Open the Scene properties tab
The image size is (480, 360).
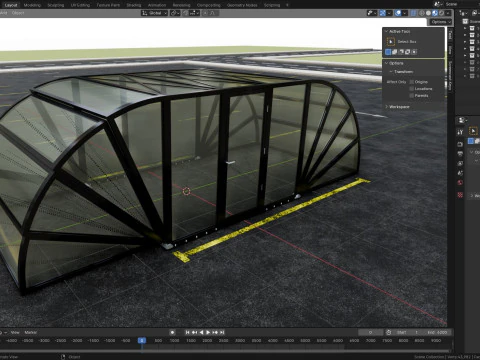[460, 173]
